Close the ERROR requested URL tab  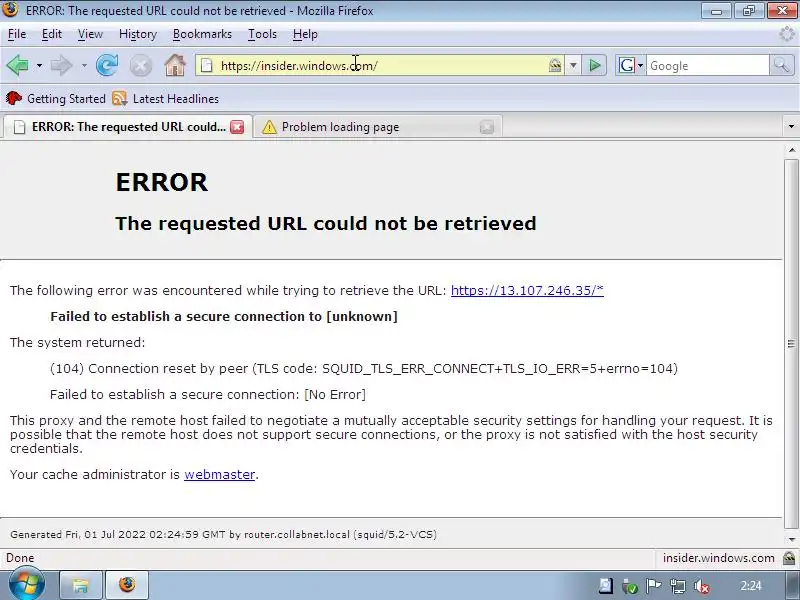(237, 127)
